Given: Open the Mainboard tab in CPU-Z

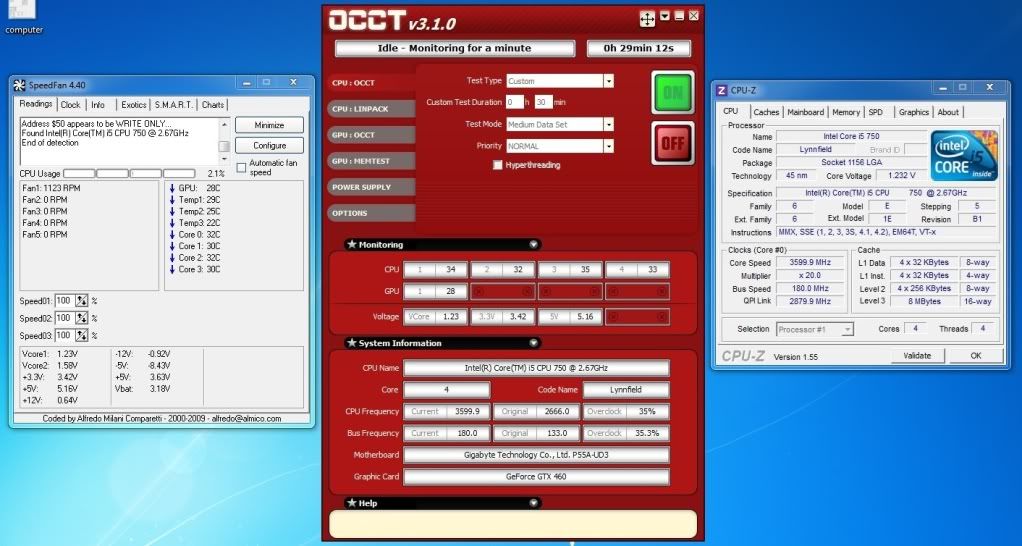Looking at the screenshot, I should tap(805, 112).
